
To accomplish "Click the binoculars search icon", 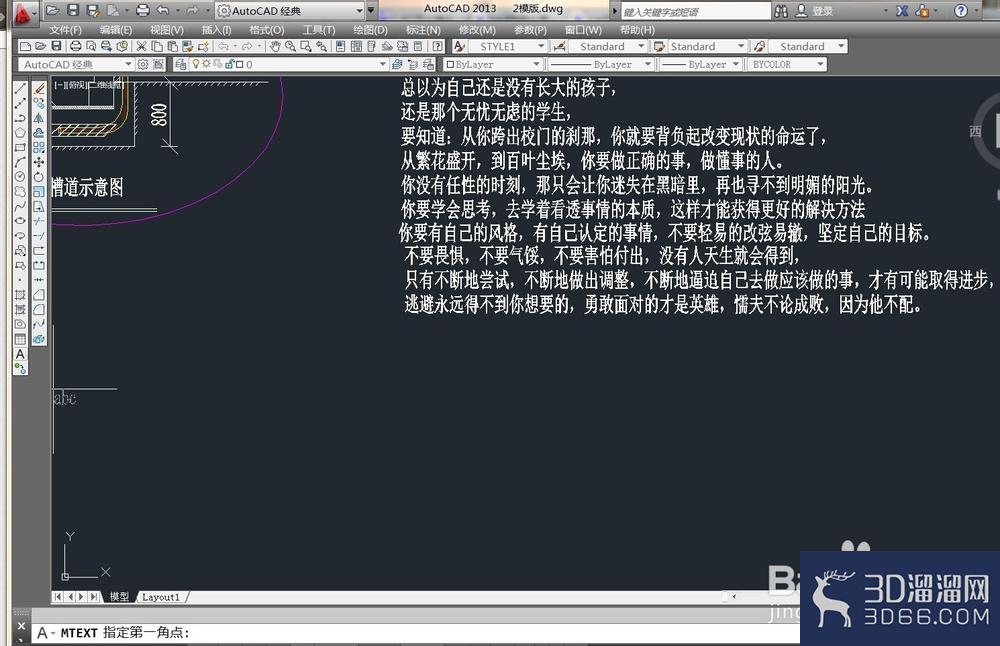I will (x=781, y=11).
